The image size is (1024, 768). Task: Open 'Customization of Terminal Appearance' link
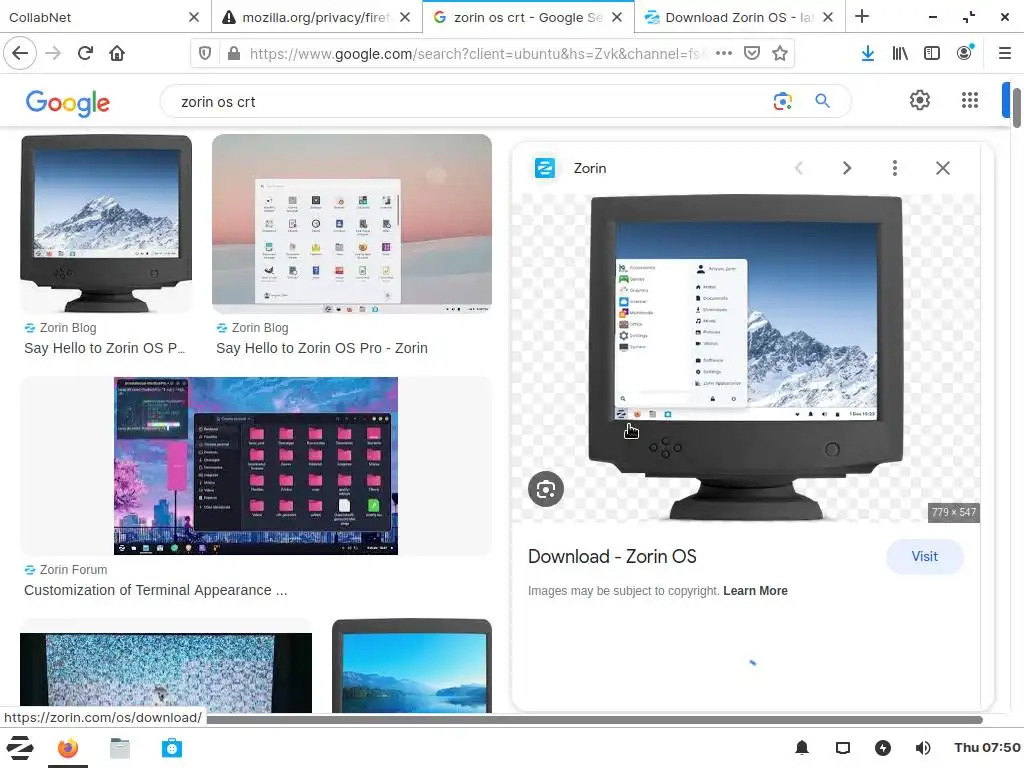(155, 590)
